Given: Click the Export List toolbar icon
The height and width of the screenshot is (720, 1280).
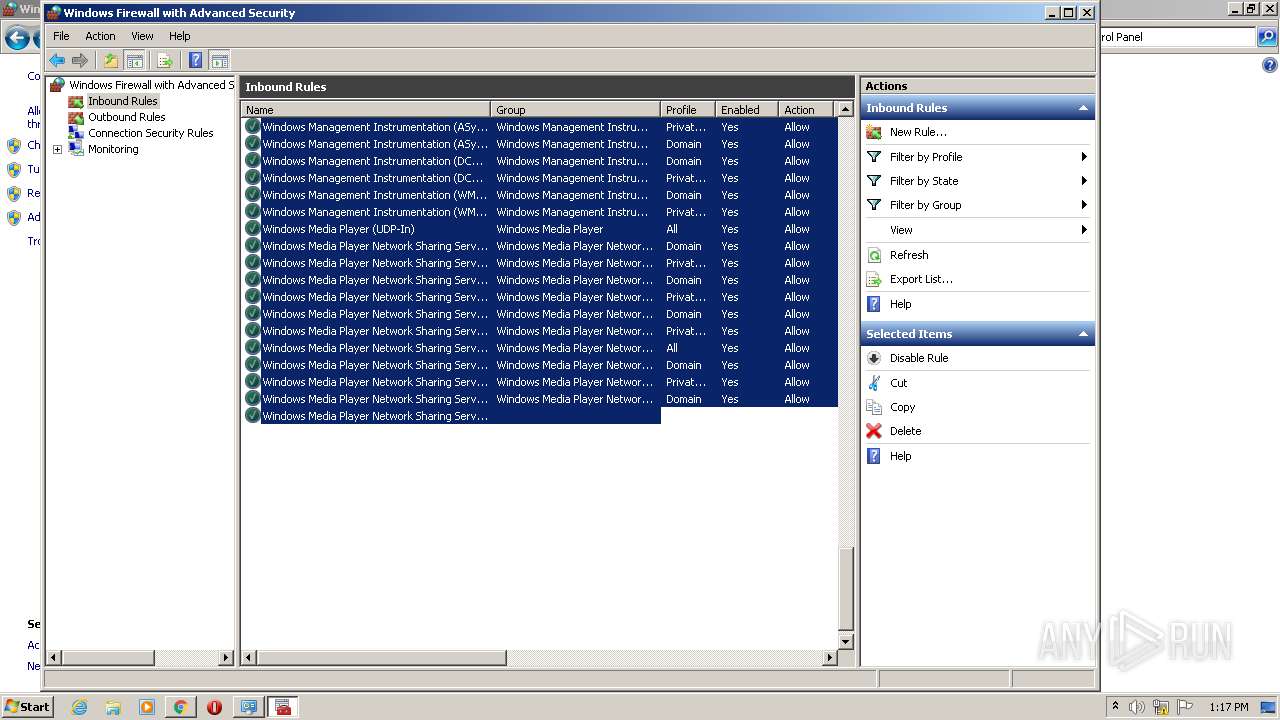Looking at the screenshot, I should point(165,60).
